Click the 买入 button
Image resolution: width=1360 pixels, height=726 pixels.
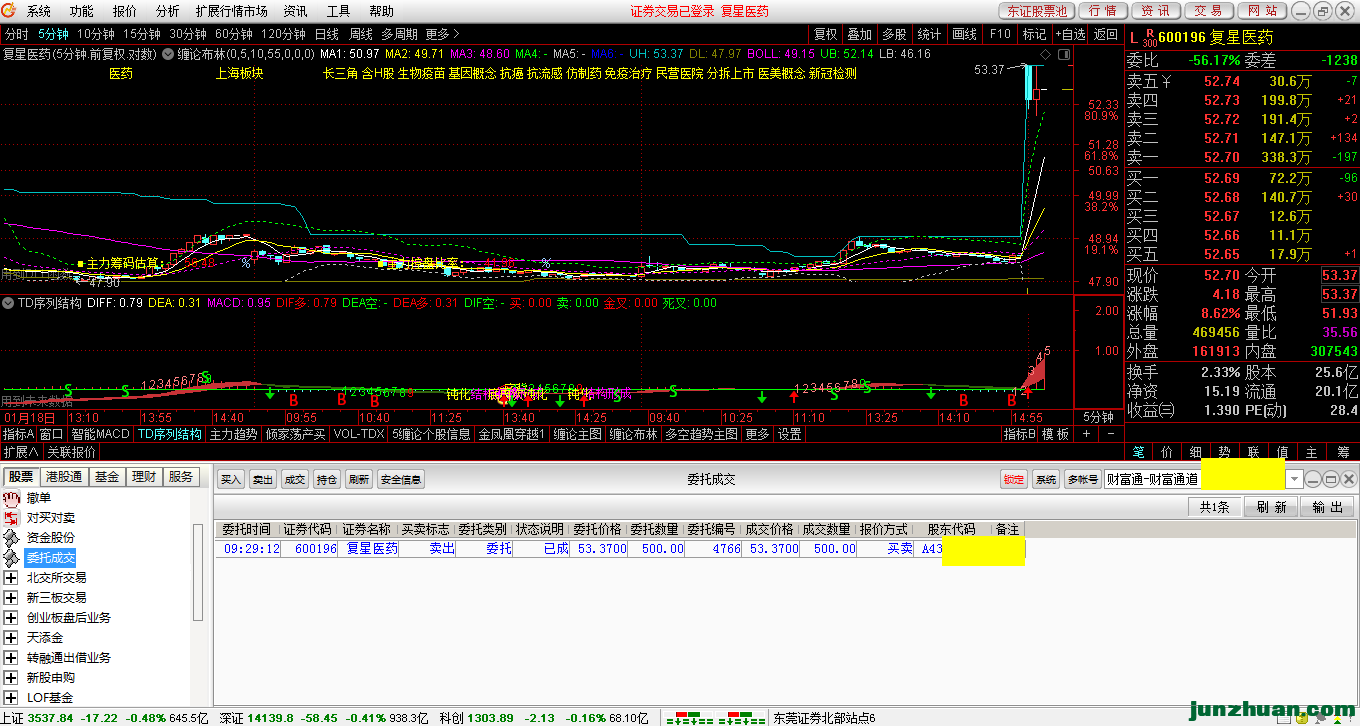point(231,480)
